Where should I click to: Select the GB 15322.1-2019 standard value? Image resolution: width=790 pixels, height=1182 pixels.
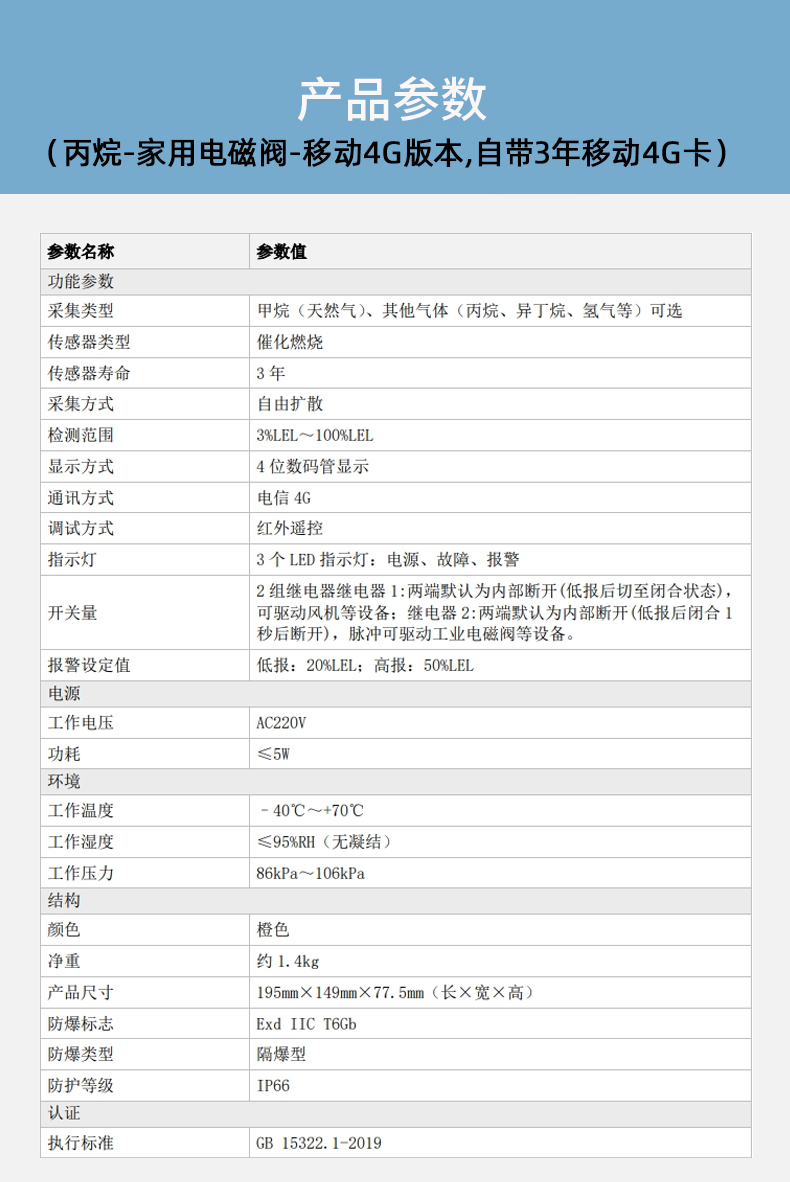[319, 1143]
